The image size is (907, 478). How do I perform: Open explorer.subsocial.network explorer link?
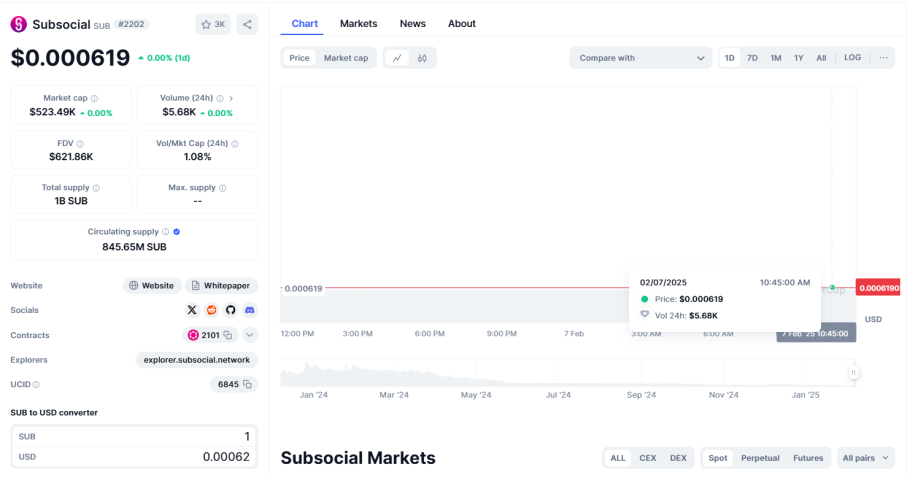[197, 360]
